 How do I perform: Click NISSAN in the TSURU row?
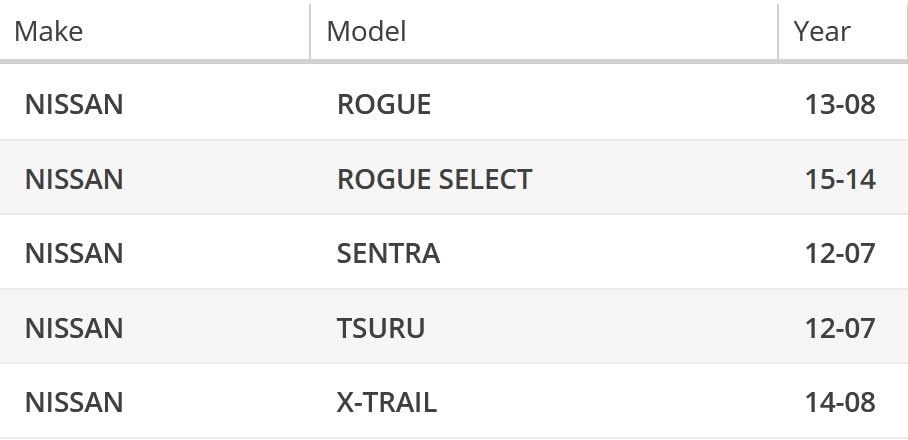74,328
